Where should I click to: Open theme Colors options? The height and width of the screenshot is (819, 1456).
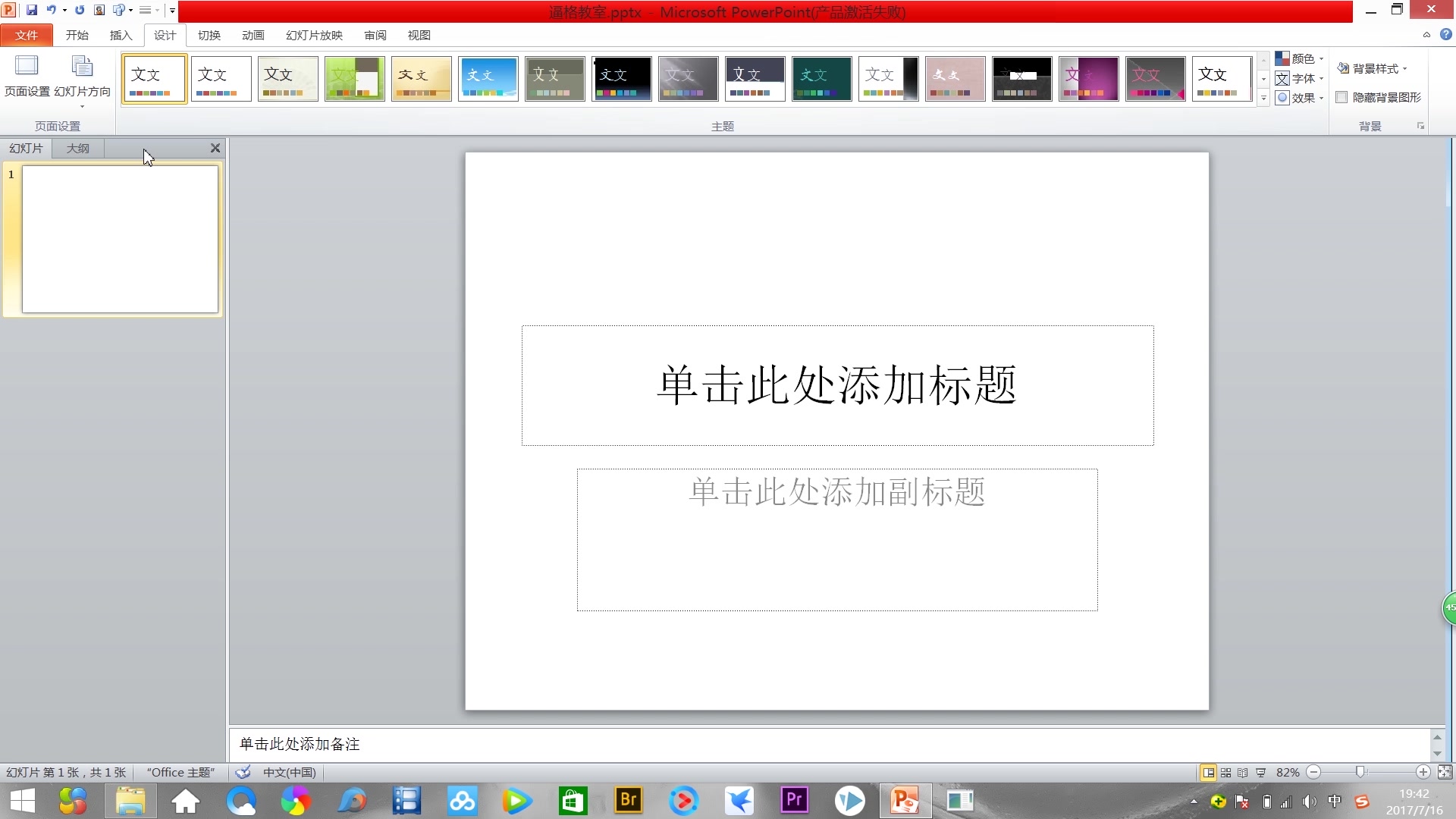(1300, 58)
